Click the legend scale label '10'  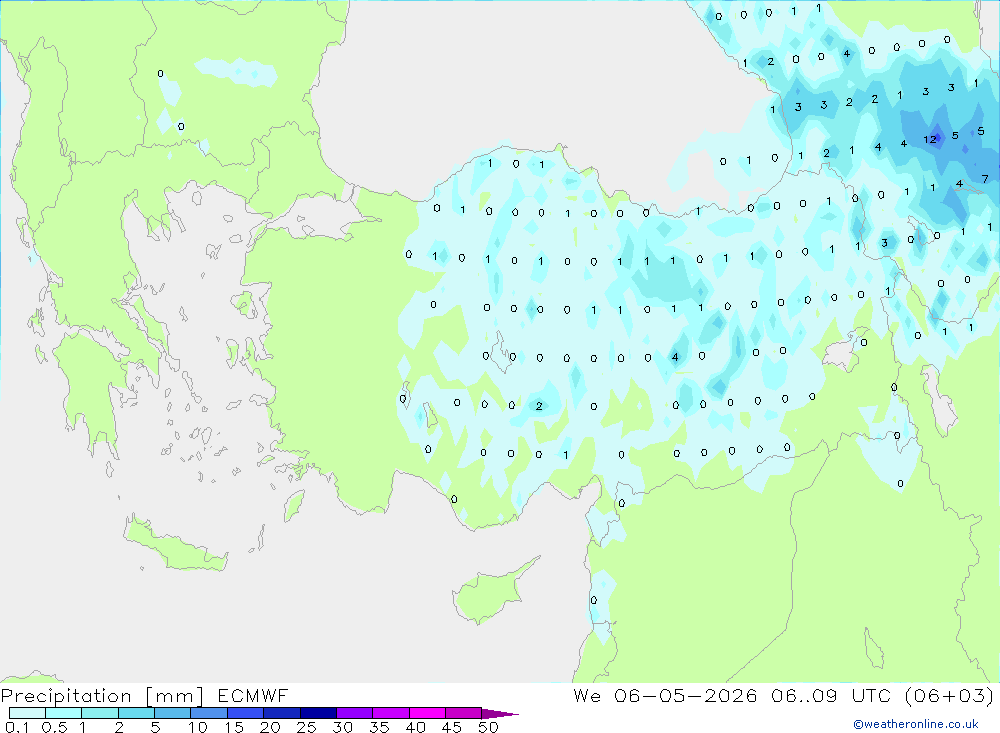(198, 727)
